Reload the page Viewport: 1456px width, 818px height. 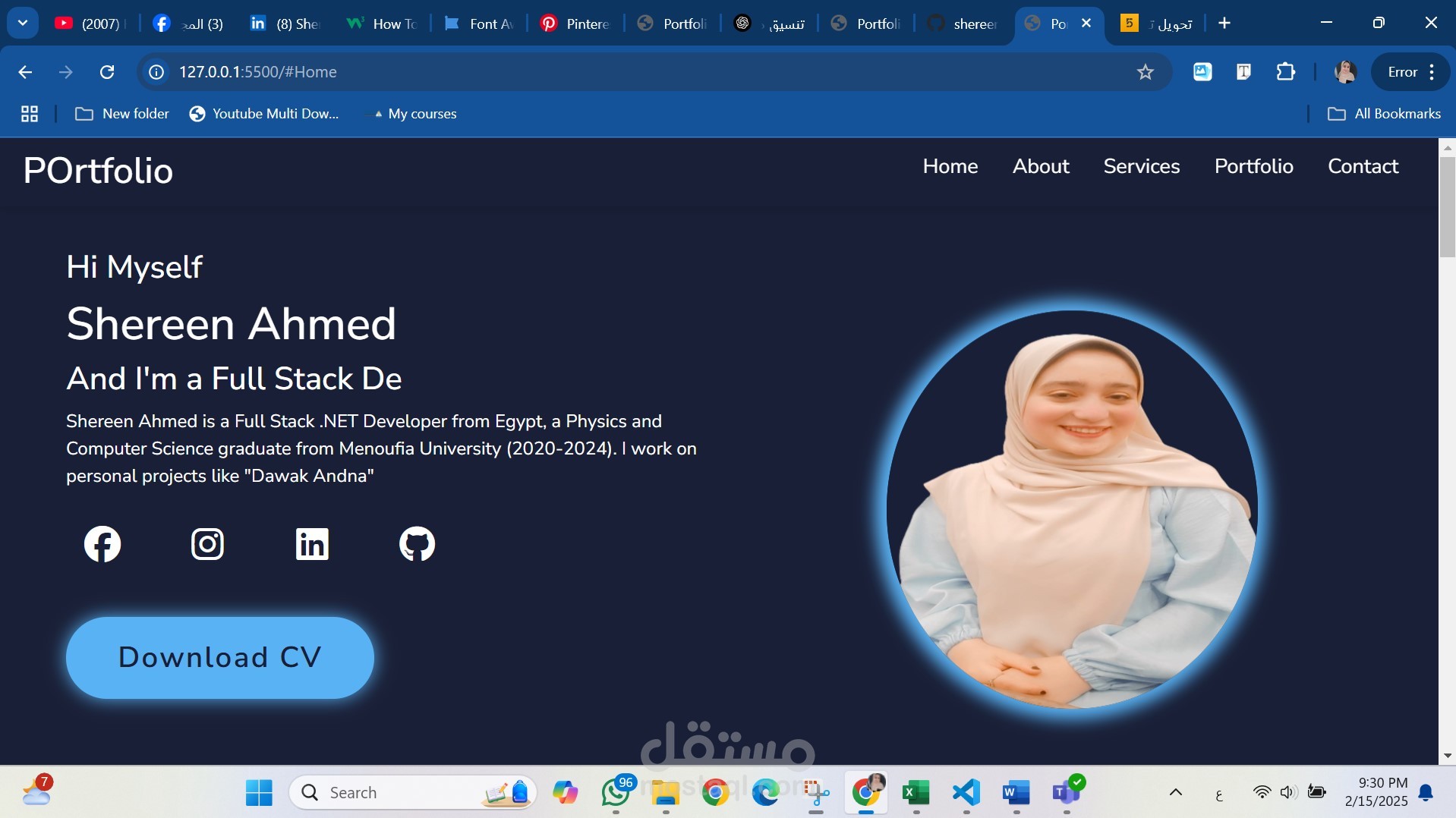click(107, 72)
